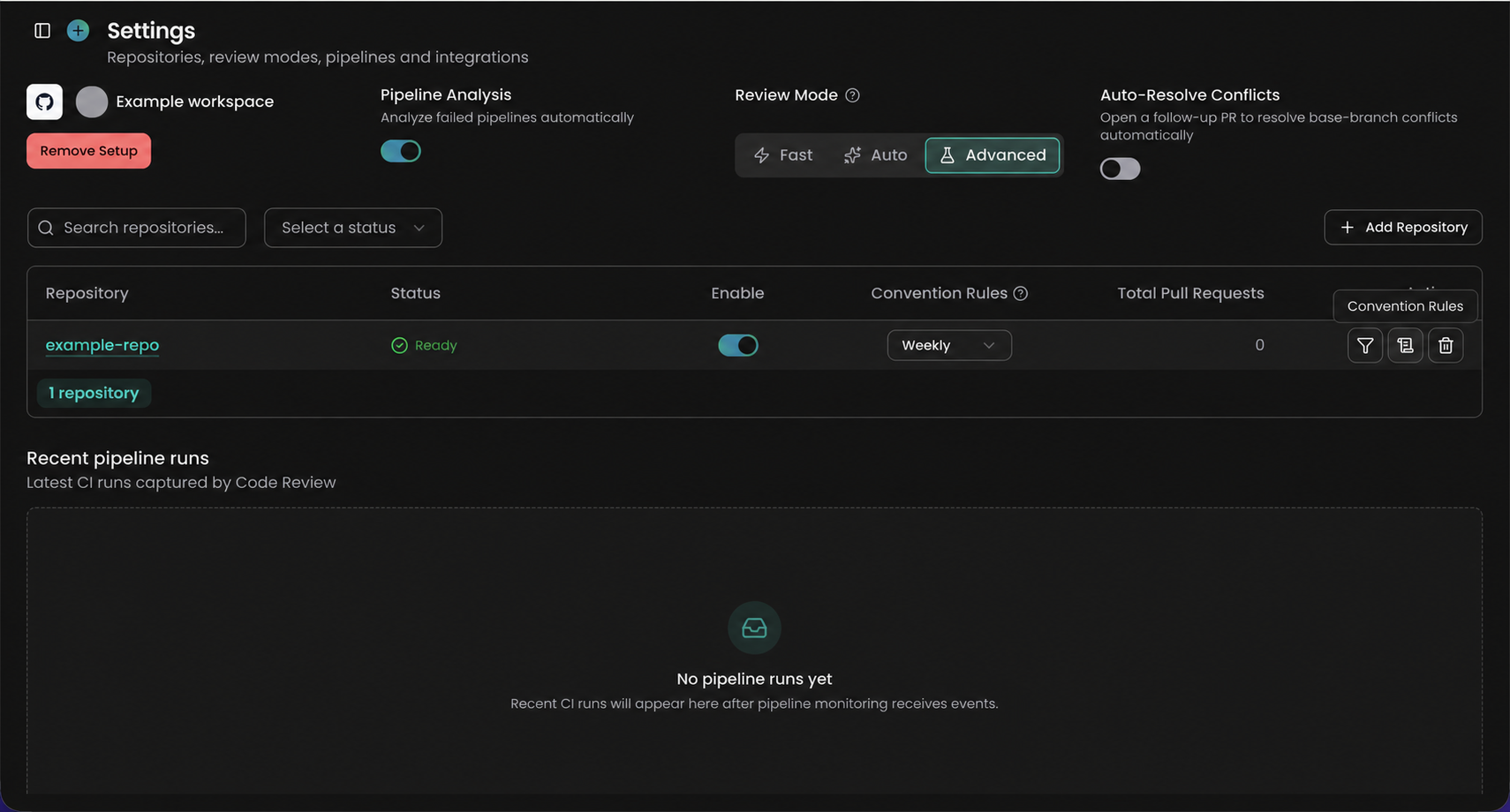Toggle the sidebar panel icon
The image size is (1510, 812).
pos(42,31)
